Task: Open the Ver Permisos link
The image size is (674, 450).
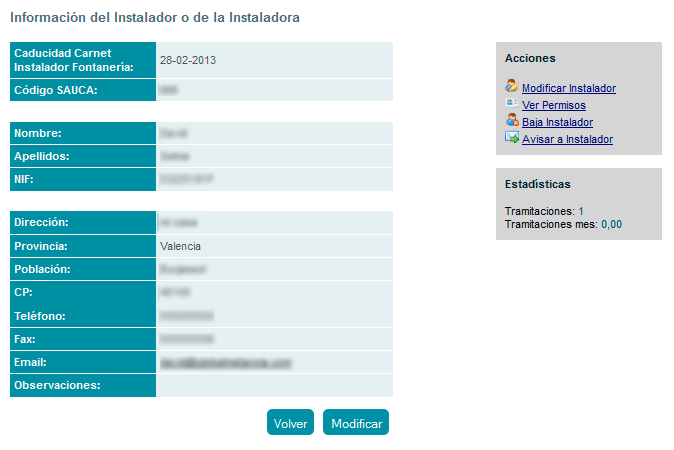Action: [553, 105]
